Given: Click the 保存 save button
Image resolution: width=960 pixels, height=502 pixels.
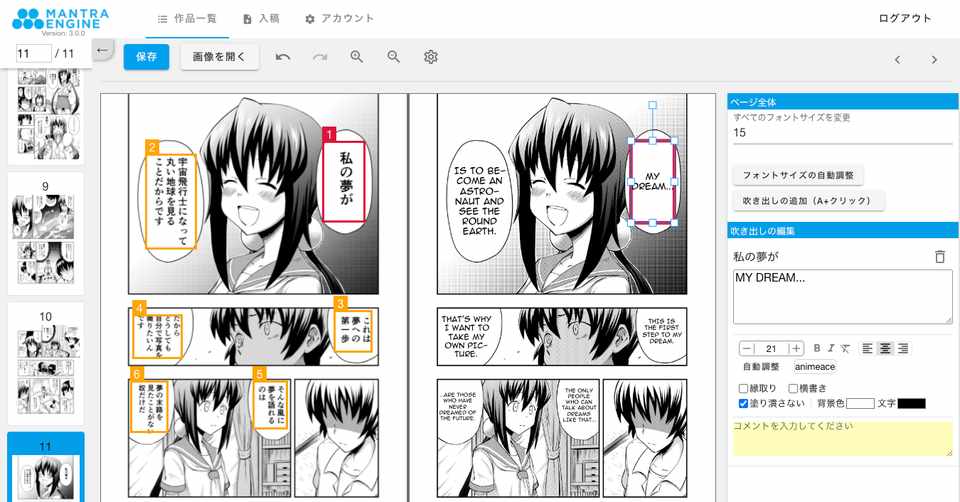Looking at the screenshot, I should click(x=146, y=57).
